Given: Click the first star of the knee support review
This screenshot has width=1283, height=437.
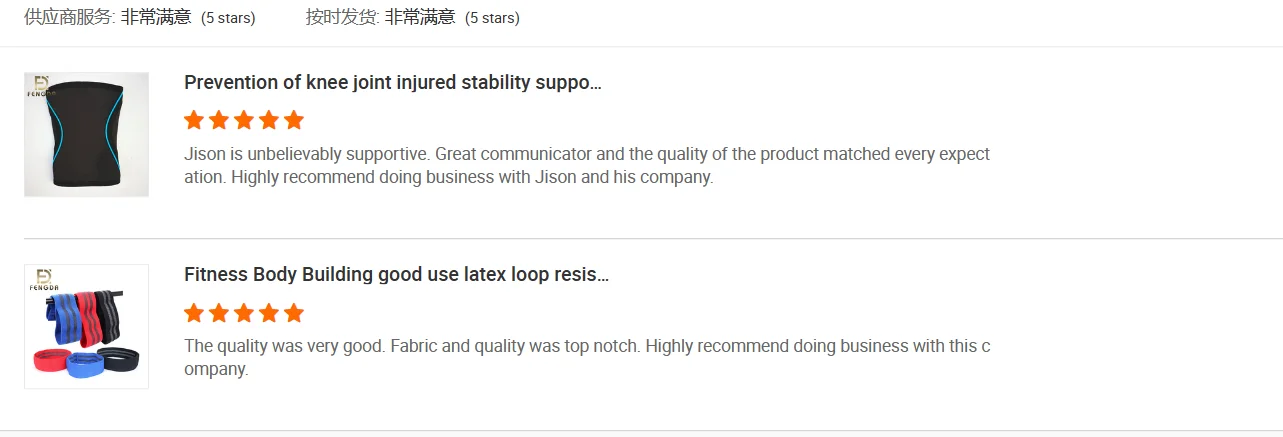Looking at the screenshot, I should tap(194, 121).
